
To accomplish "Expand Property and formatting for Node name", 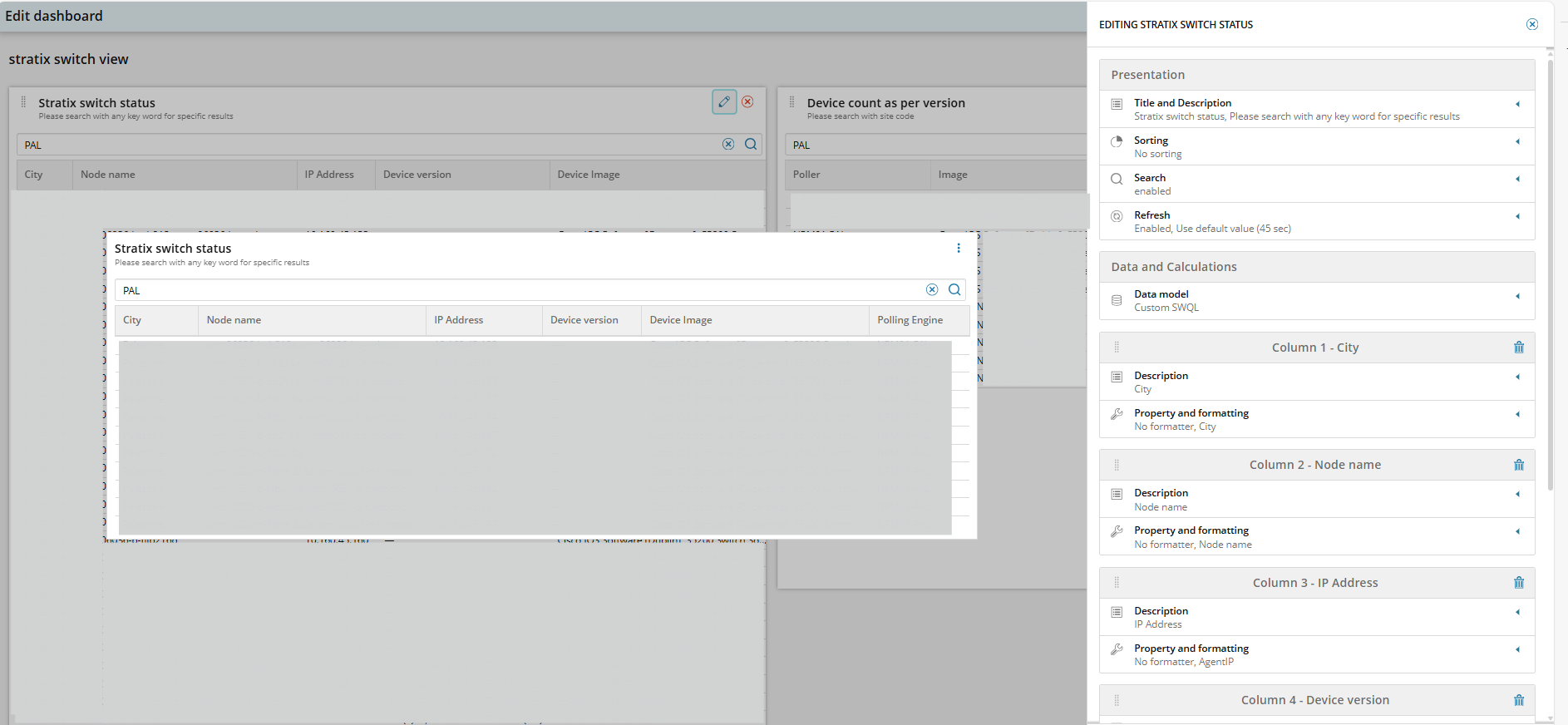I will (x=1517, y=531).
